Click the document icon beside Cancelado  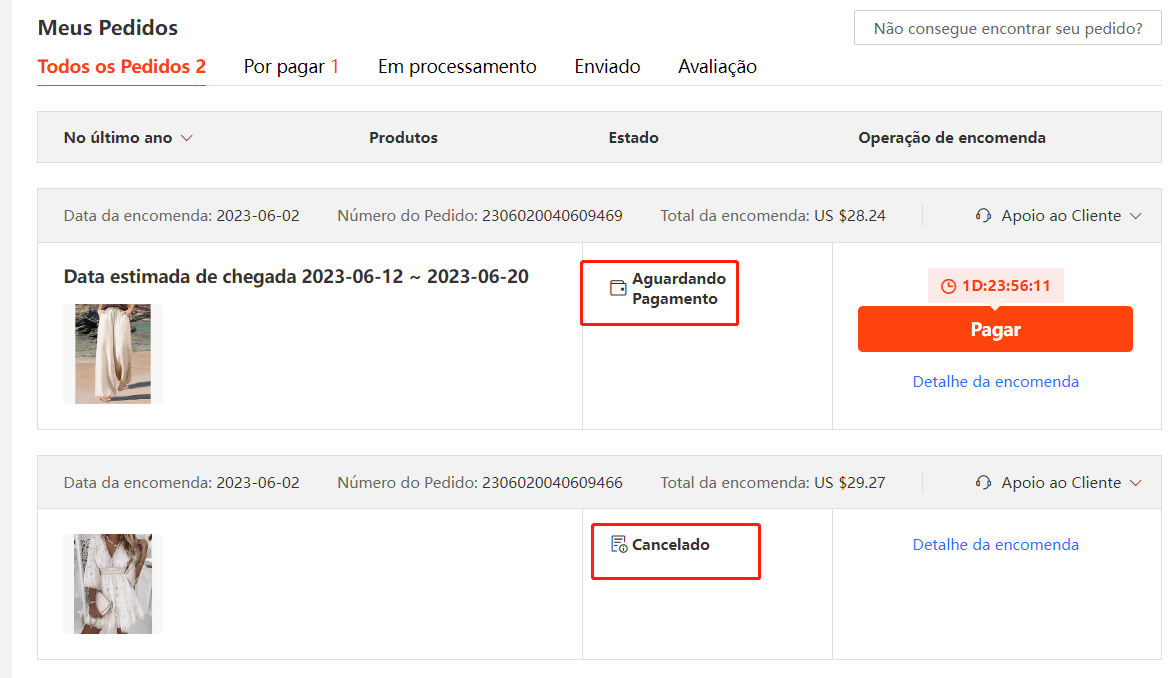coord(619,545)
